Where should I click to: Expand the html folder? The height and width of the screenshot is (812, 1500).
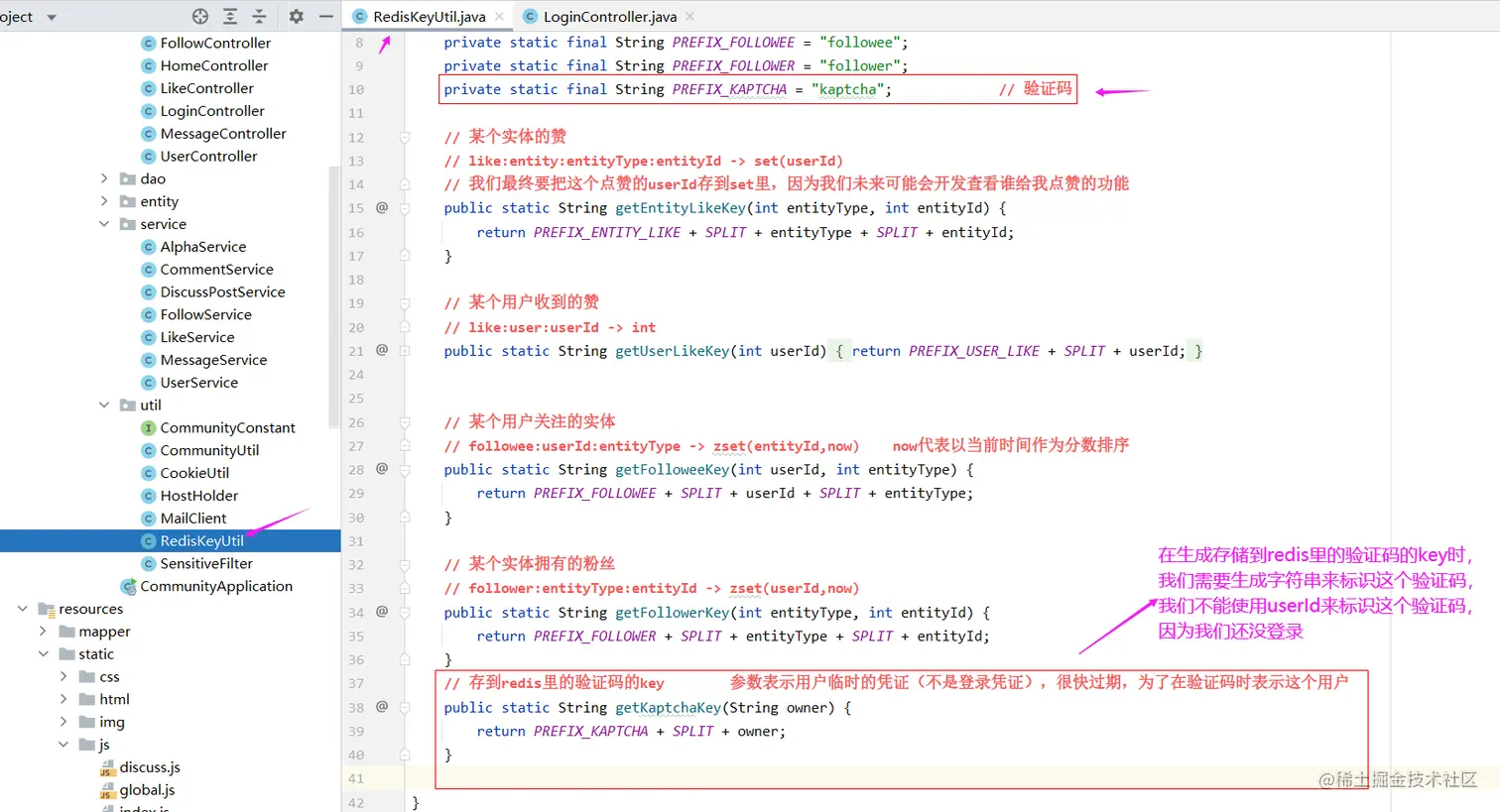(x=63, y=699)
